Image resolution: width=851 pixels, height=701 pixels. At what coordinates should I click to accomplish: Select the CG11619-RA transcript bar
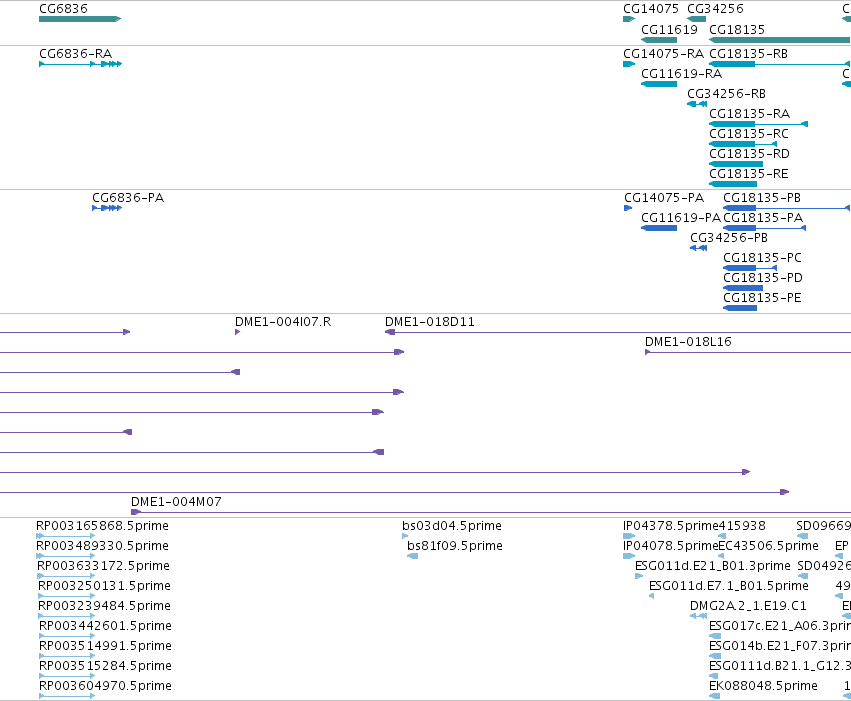pos(659,84)
